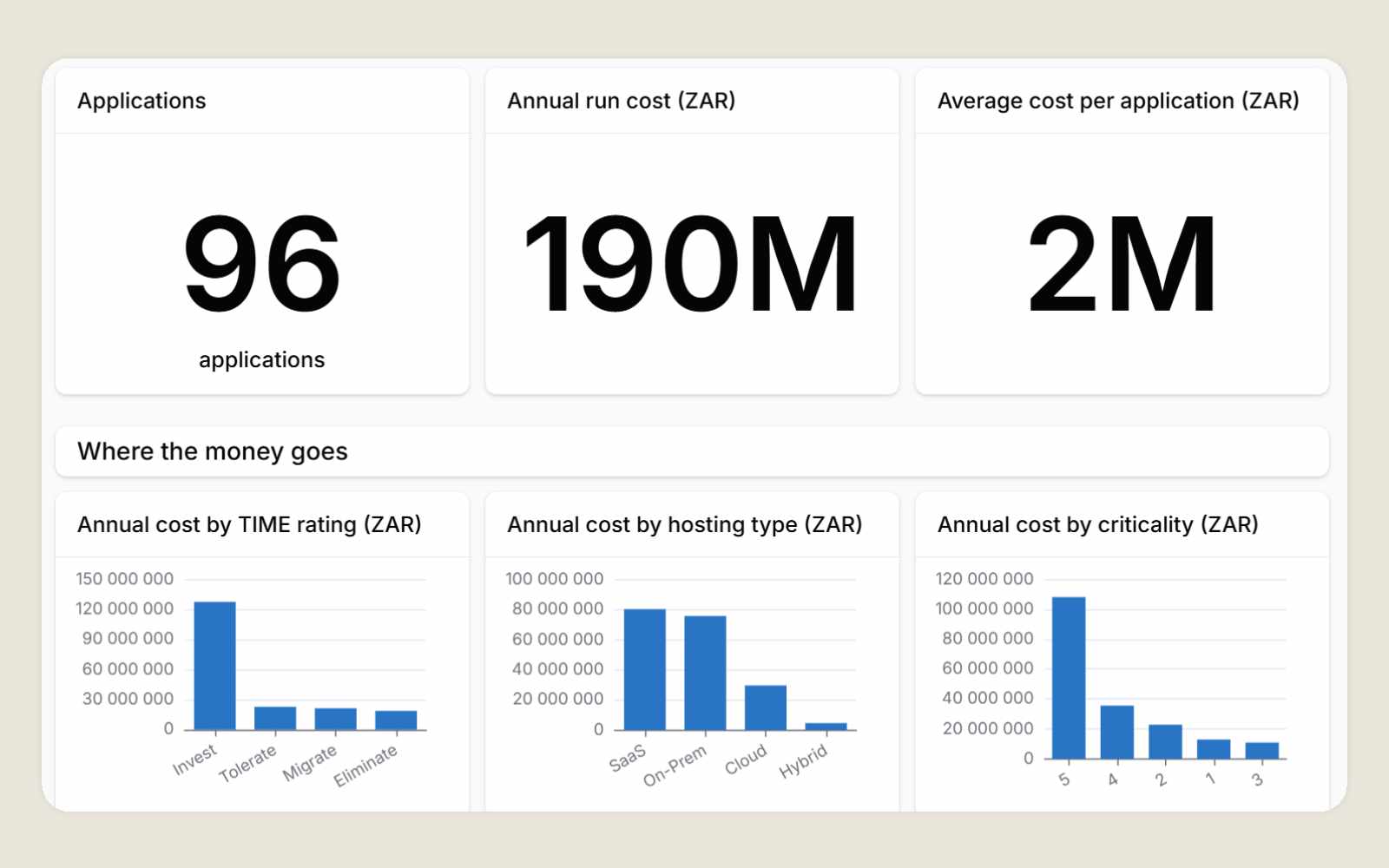Select the criticality 1 bar
The image size is (1389, 868).
click(x=1214, y=749)
